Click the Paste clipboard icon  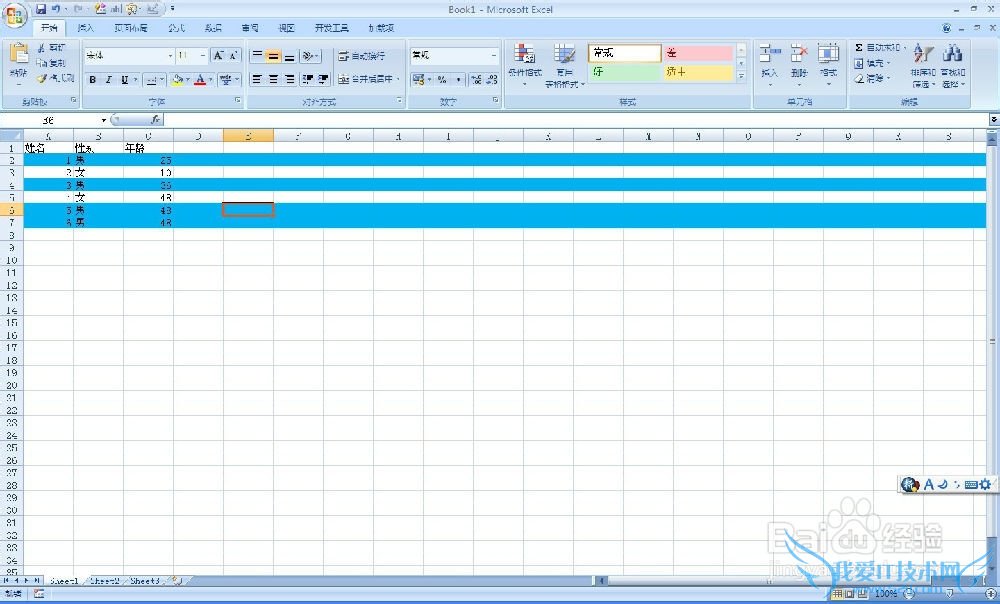click(18, 54)
